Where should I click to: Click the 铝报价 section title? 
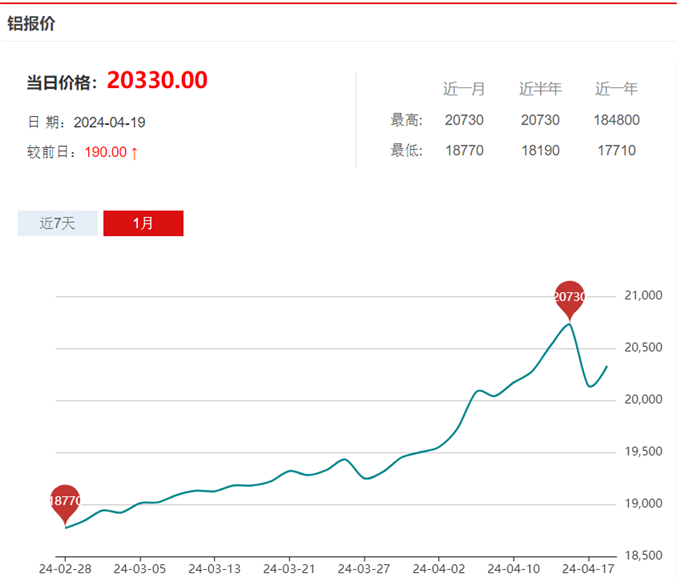(x=31, y=23)
